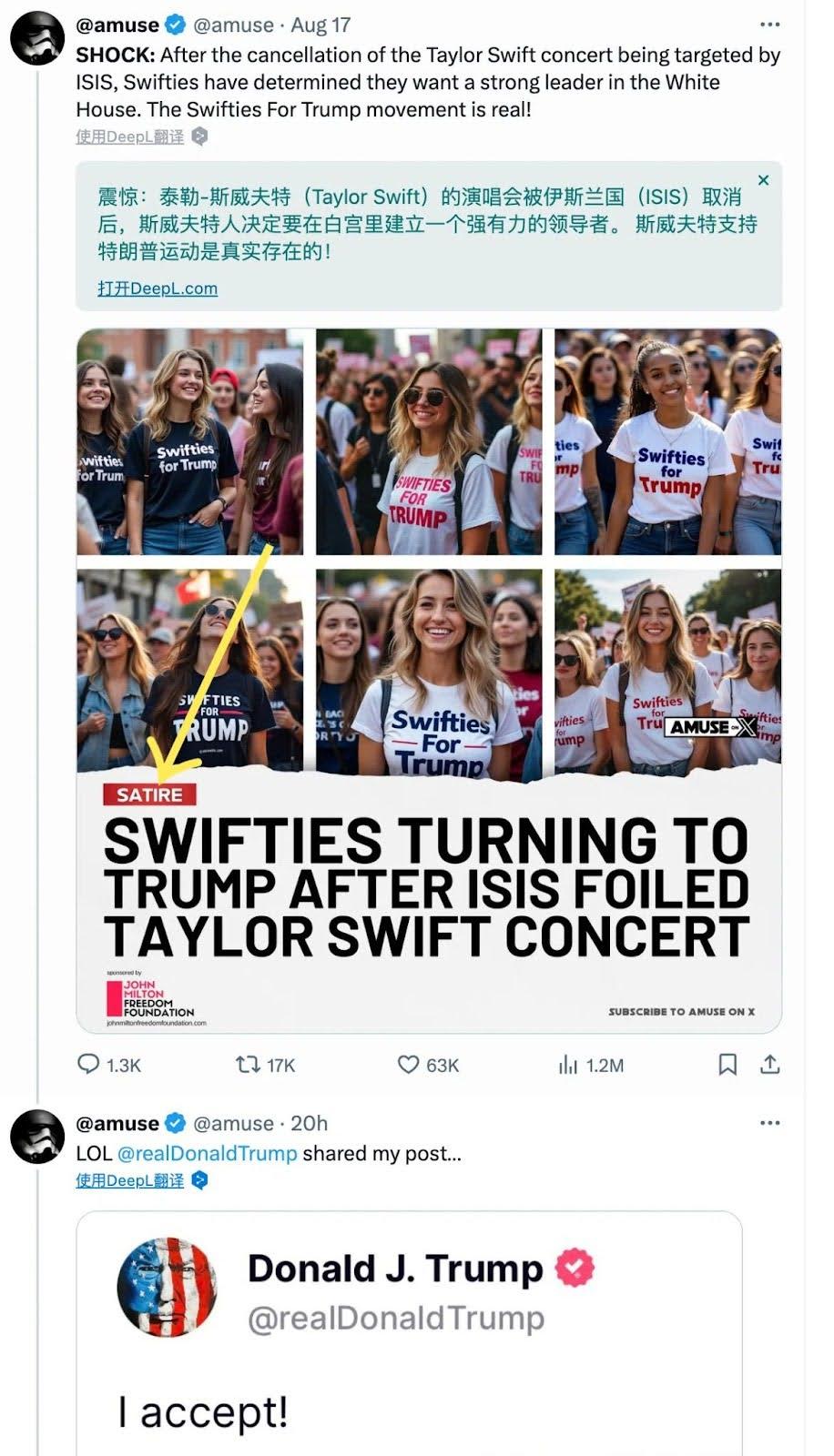The height and width of the screenshot is (1456, 834).
Task: Click the stormtrooper avatar of second post
Action: click(37, 1136)
